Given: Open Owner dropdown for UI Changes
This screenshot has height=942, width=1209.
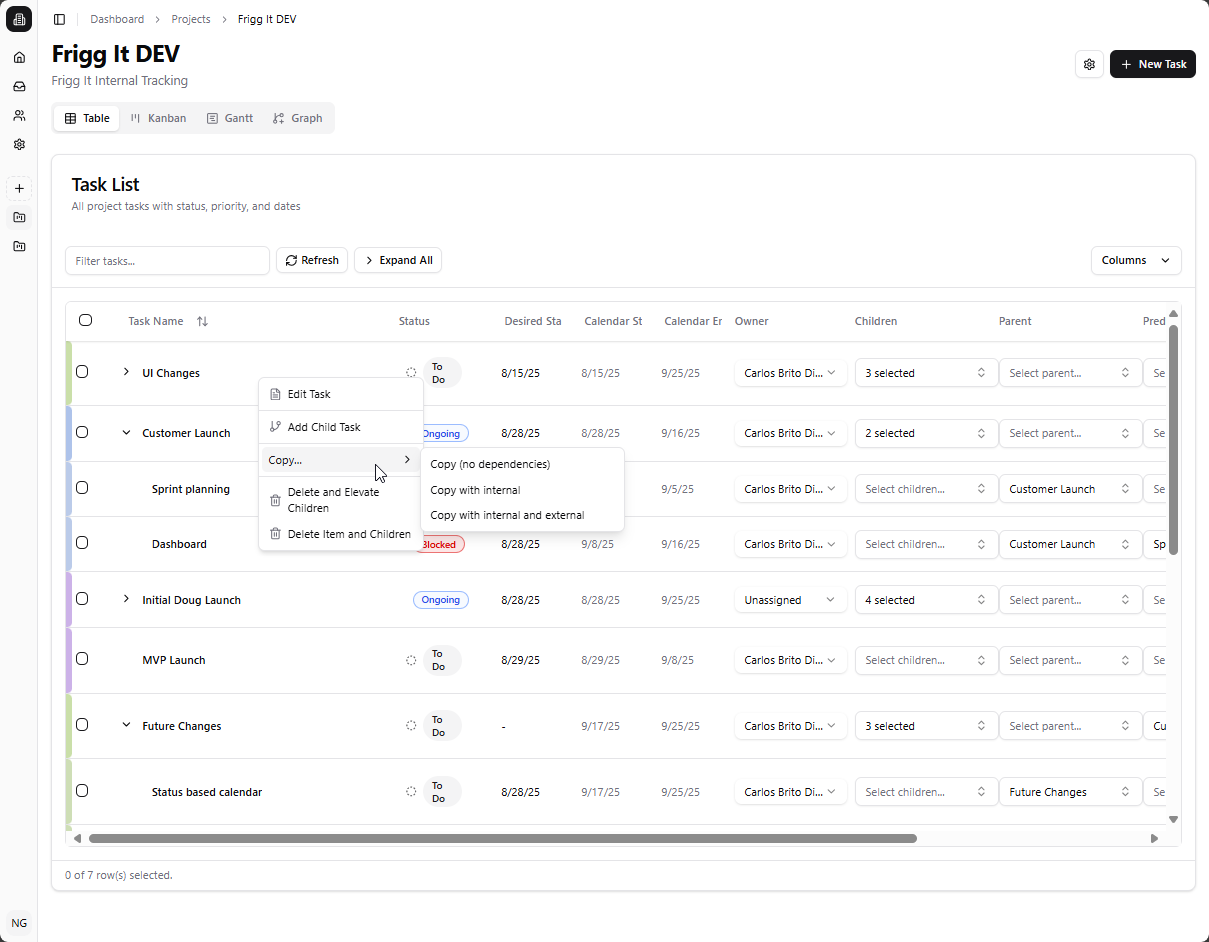Looking at the screenshot, I should [790, 373].
